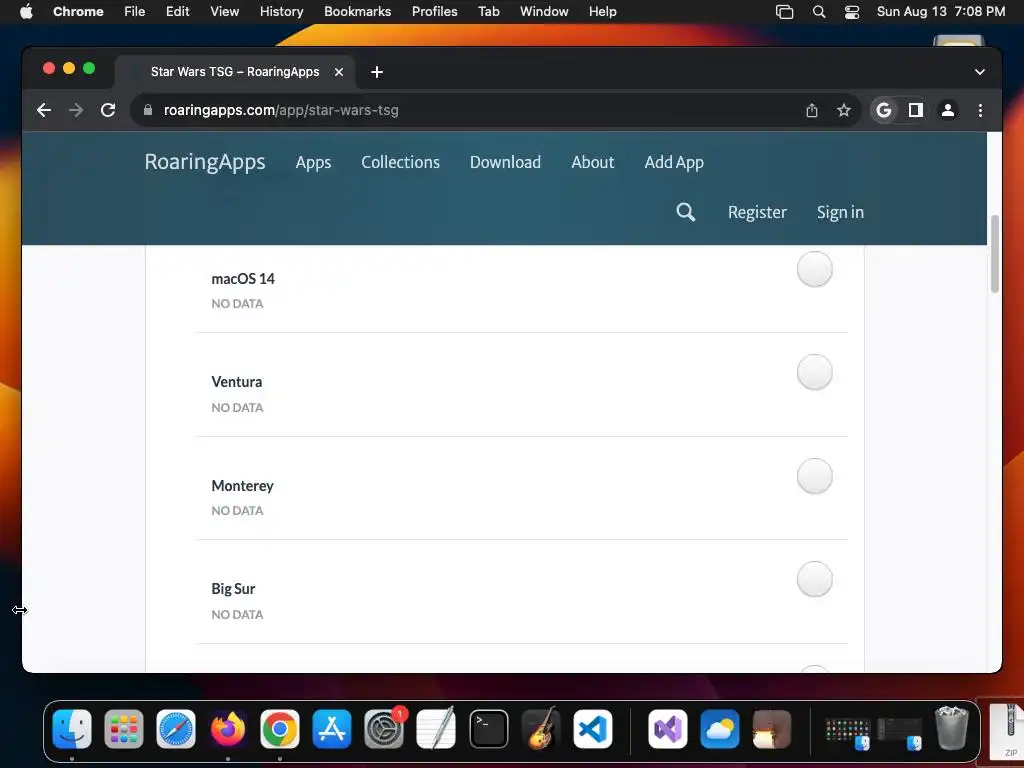Screen dimensions: 1024x768
Task: Open the View menu
Action: [224, 12]
